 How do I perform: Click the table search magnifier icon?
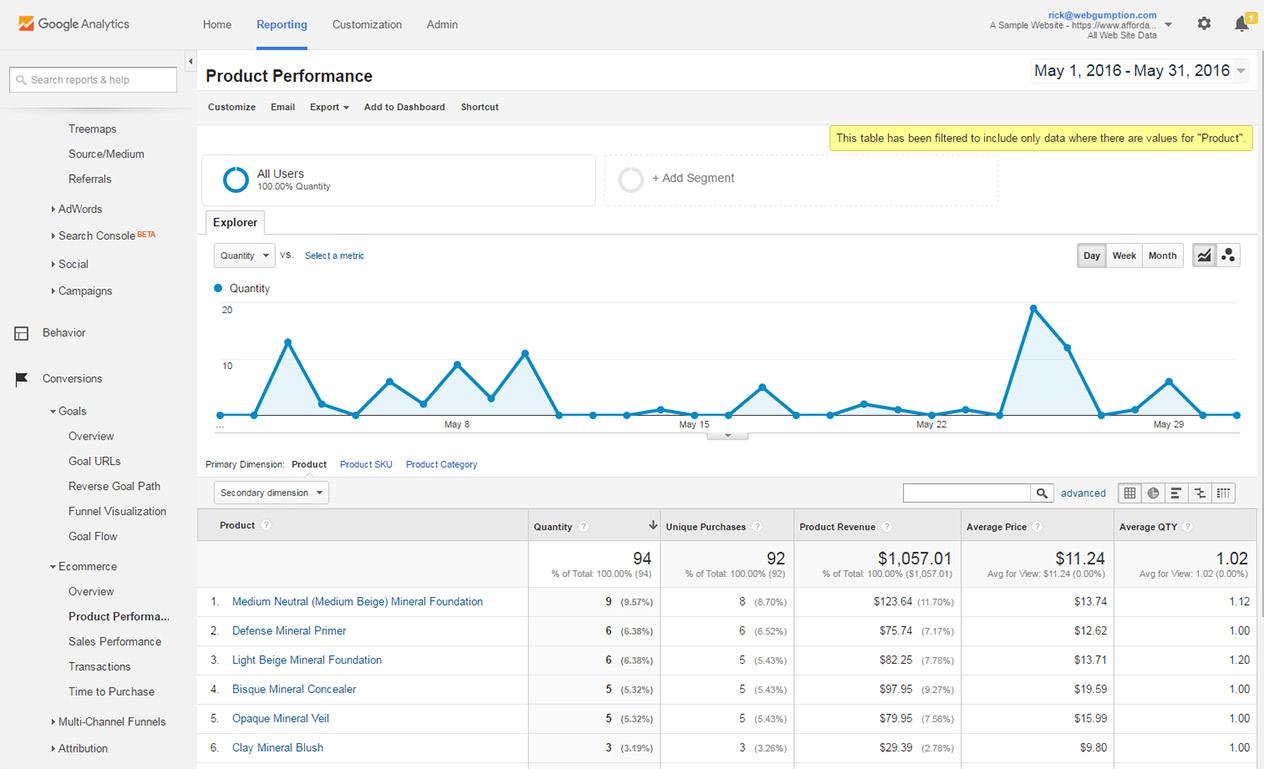coord(1043,493)
